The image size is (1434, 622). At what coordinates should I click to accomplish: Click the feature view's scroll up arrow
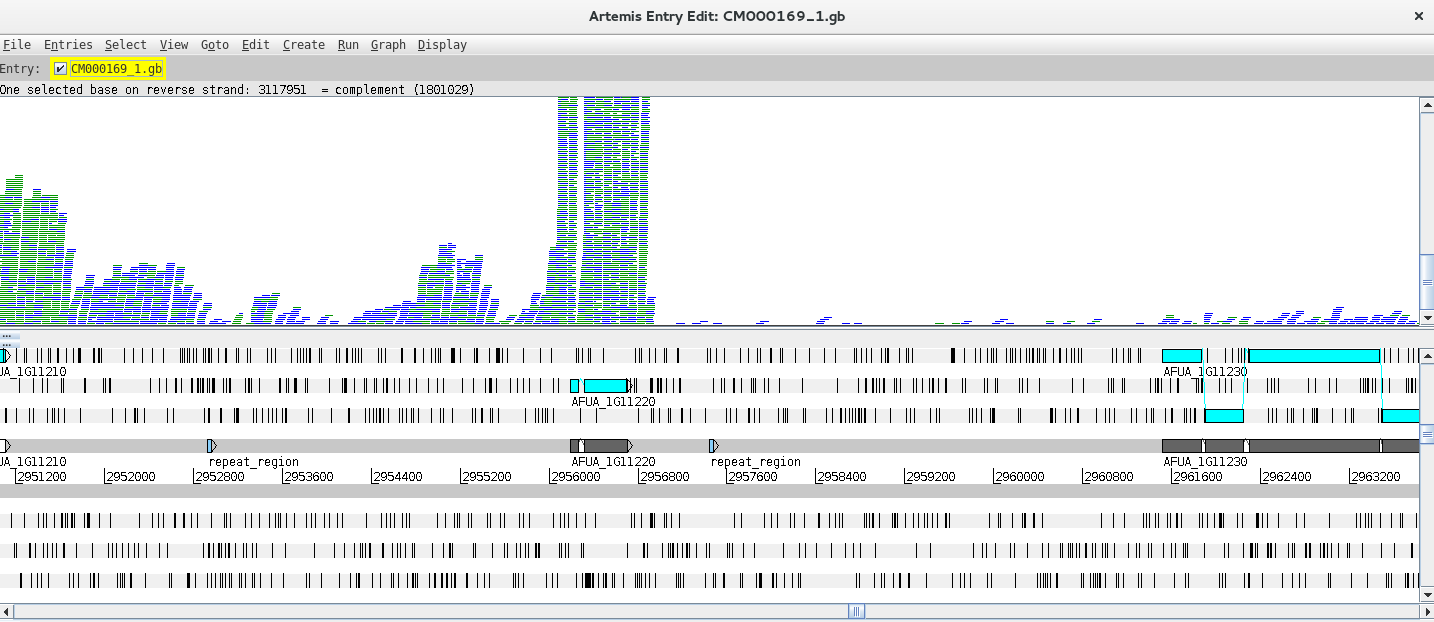1426,355
